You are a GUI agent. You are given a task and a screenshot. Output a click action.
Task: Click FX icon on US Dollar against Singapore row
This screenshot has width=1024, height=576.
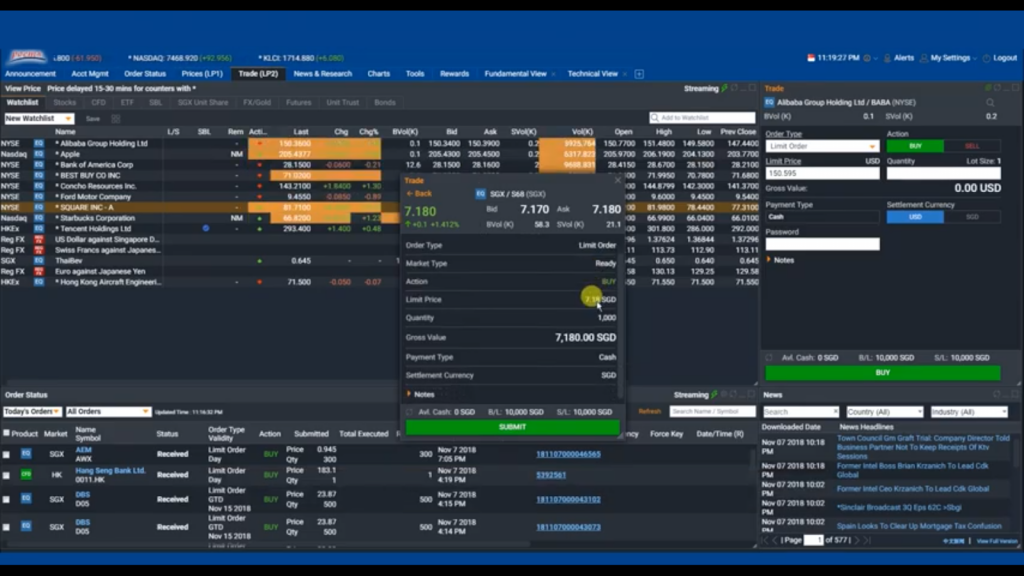[39, 239]
